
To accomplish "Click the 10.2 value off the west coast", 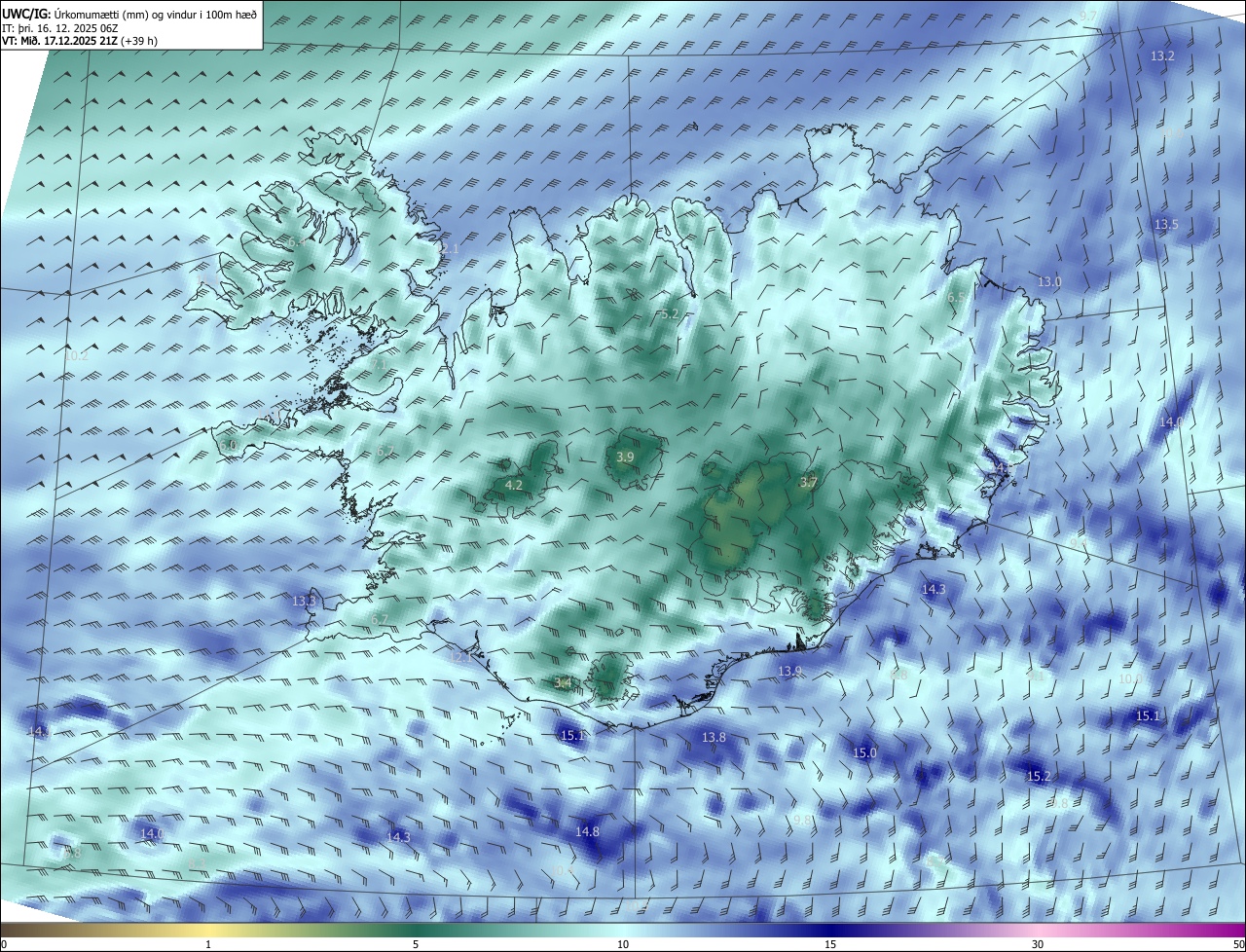I will (x=76, y=356).
